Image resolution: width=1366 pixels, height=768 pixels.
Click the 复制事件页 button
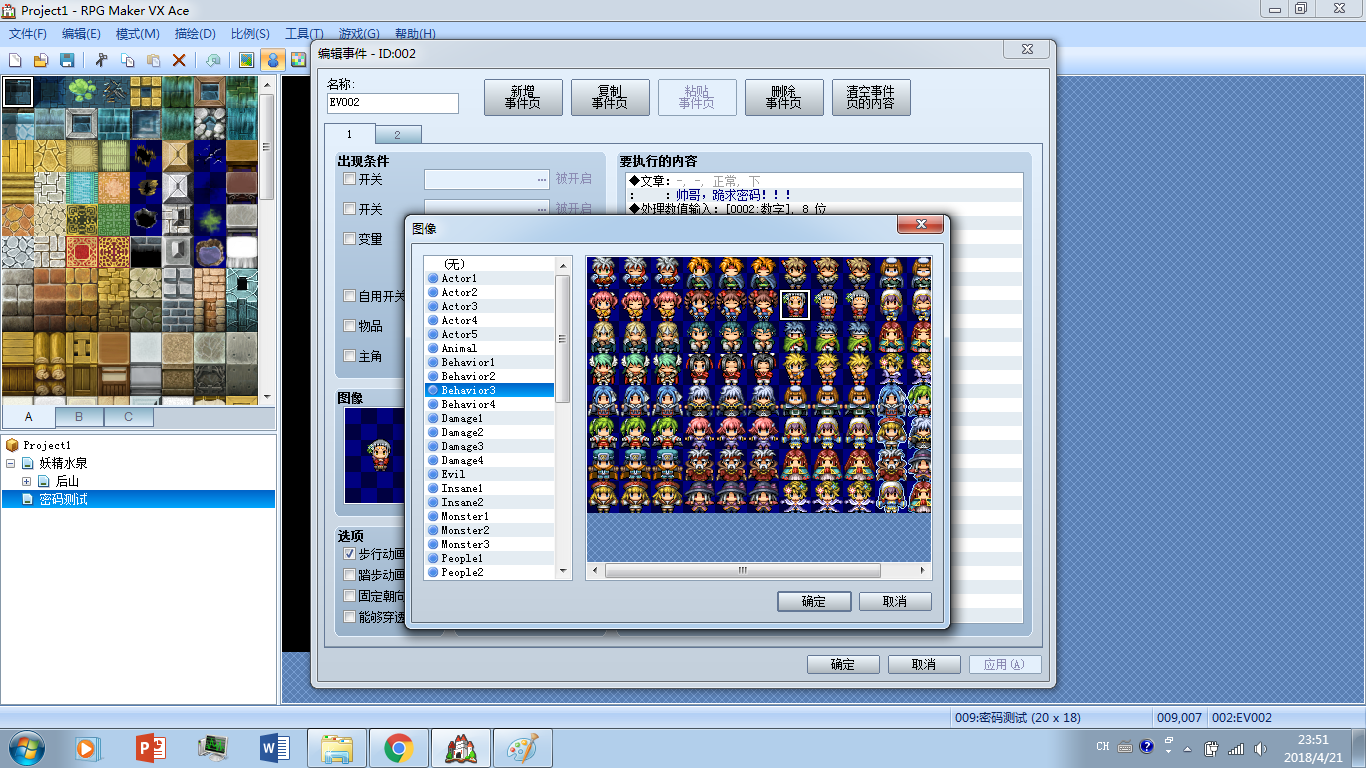[x=610, y=97]
